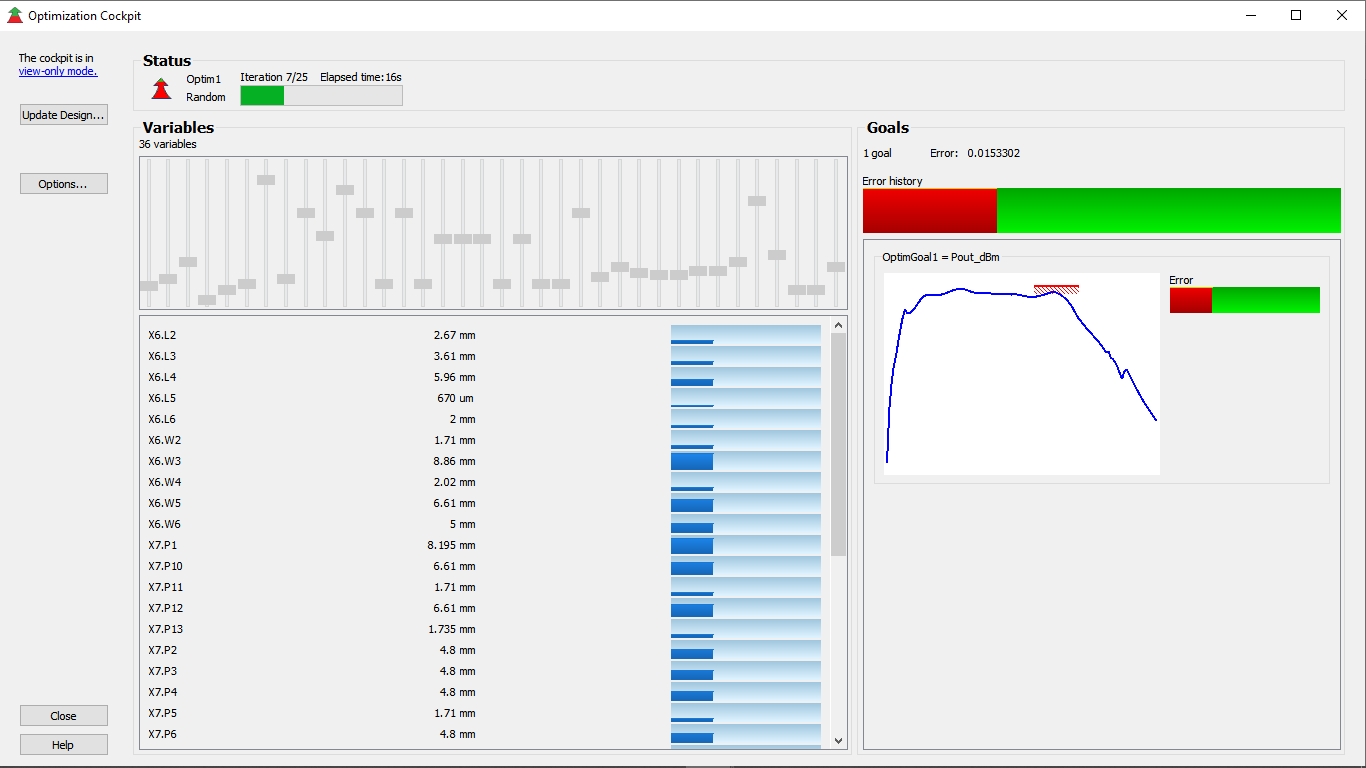Click the Update Design button
1366x768 pixels.
tap(64, 115)
